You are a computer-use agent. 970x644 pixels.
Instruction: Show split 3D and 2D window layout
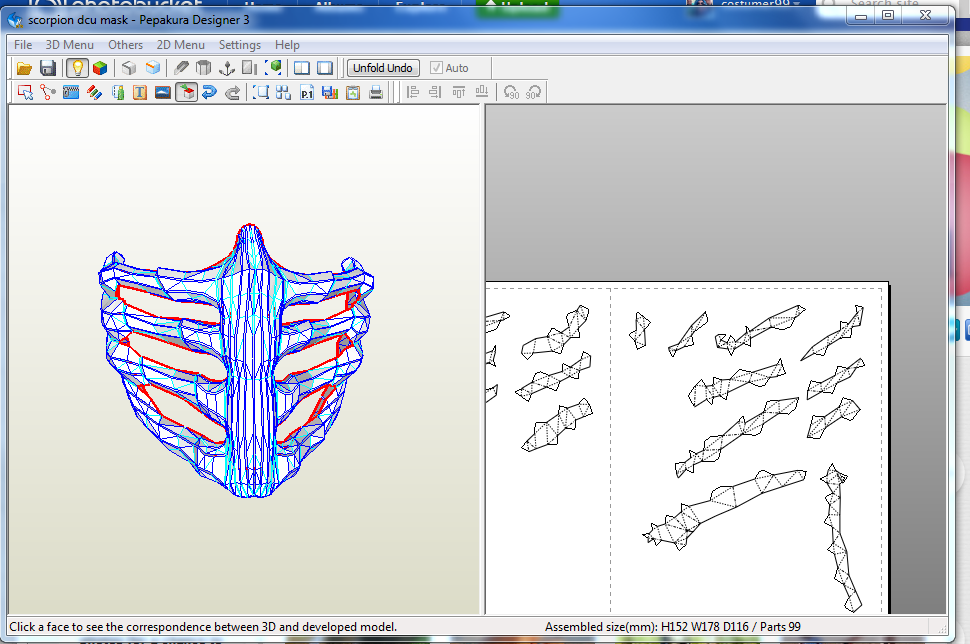[x=302, y=68]
